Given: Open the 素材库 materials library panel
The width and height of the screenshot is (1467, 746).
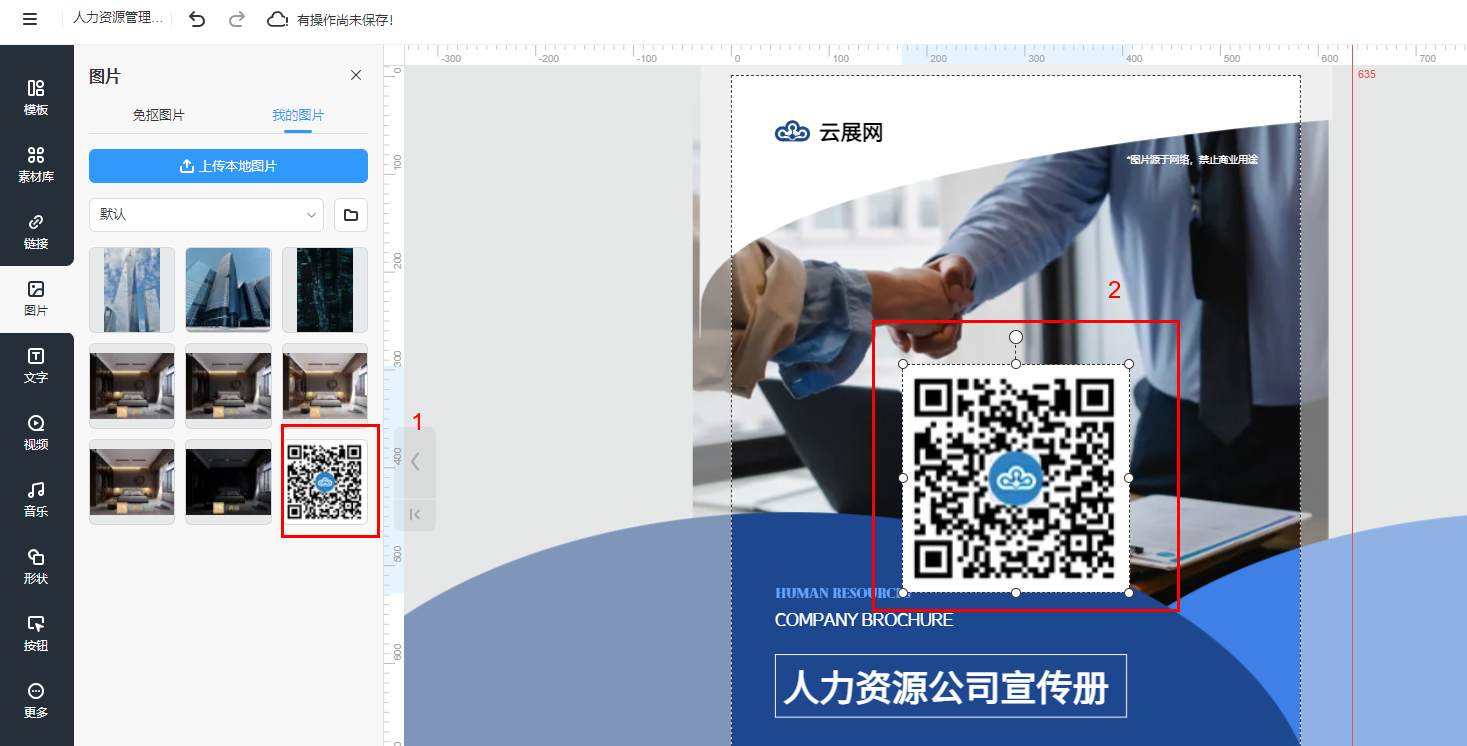Looking at the screenshot, I should pos(36,165).
